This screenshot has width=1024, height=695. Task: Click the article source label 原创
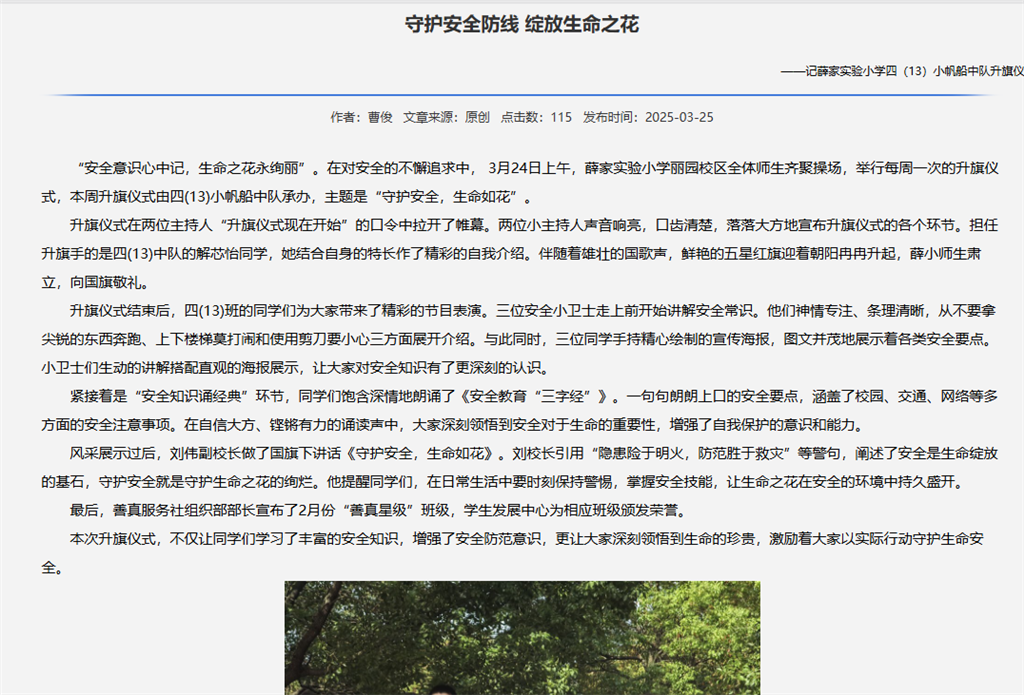point(477,117)
